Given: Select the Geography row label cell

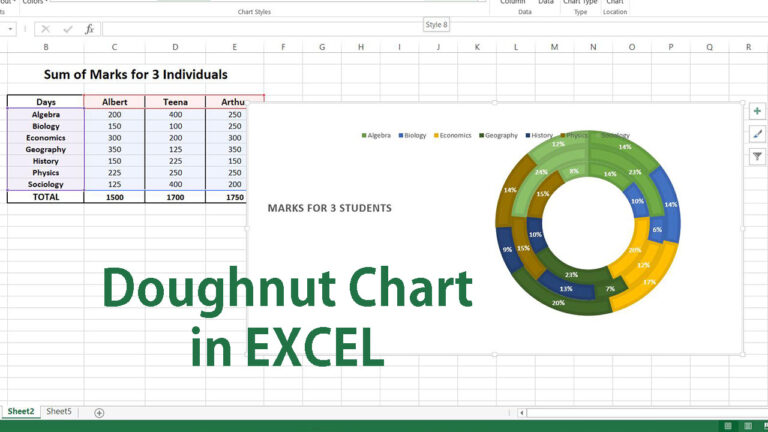Looking at the screenshot, I should click(46, 149).
